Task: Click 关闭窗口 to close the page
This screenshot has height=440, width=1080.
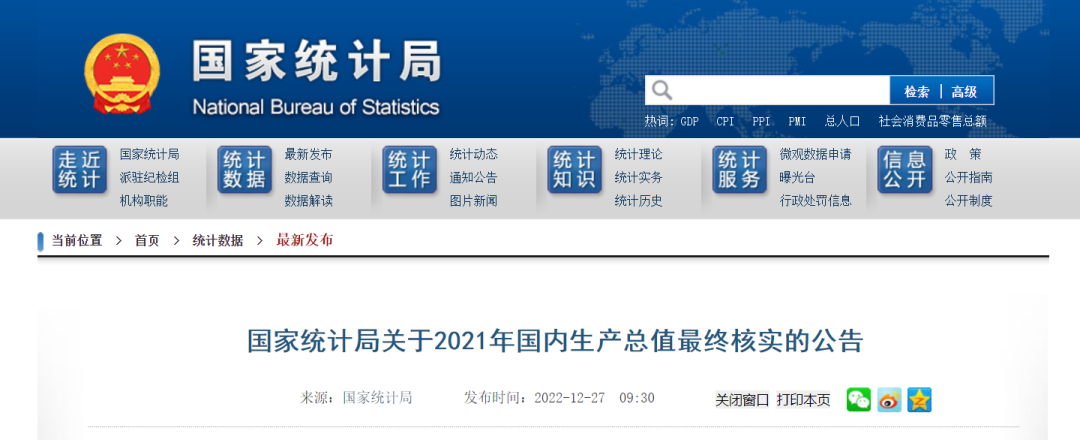Action: point(742,399)
